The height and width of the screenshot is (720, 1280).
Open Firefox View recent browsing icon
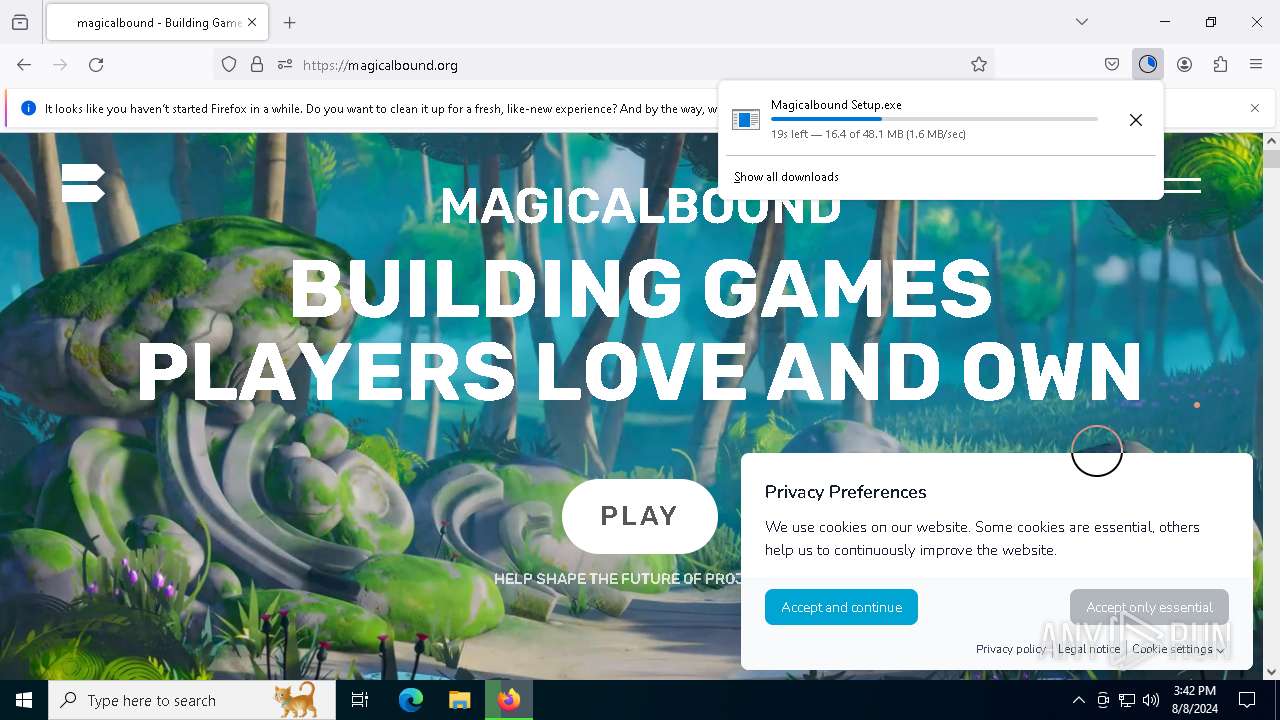[20, 22]
